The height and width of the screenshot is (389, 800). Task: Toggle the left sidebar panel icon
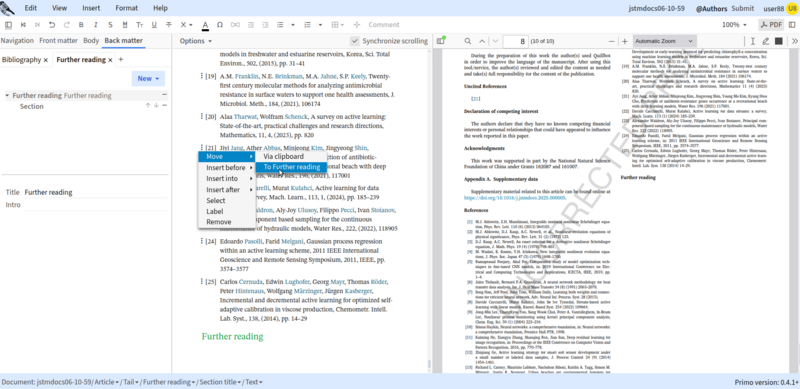pos(8,25)
